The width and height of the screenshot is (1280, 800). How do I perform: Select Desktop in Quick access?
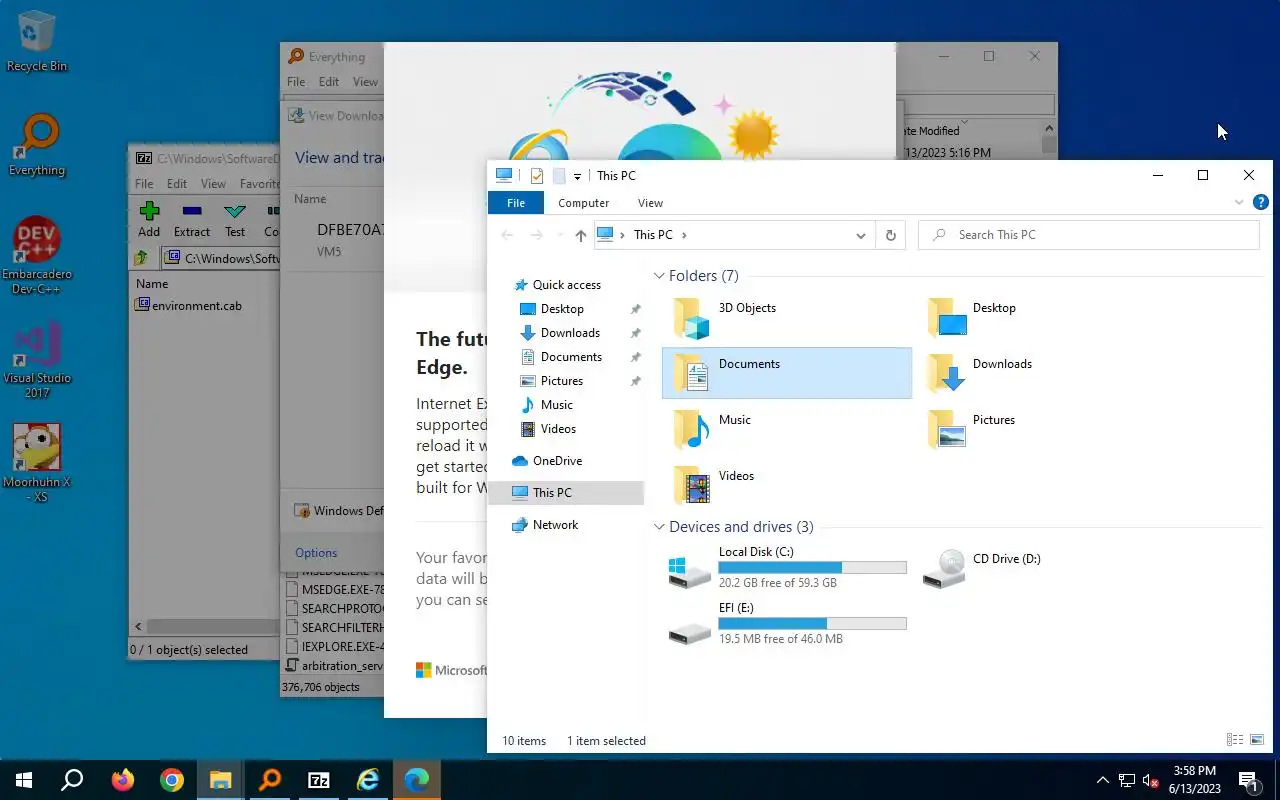pyautogui.click(x=562, y=309)
